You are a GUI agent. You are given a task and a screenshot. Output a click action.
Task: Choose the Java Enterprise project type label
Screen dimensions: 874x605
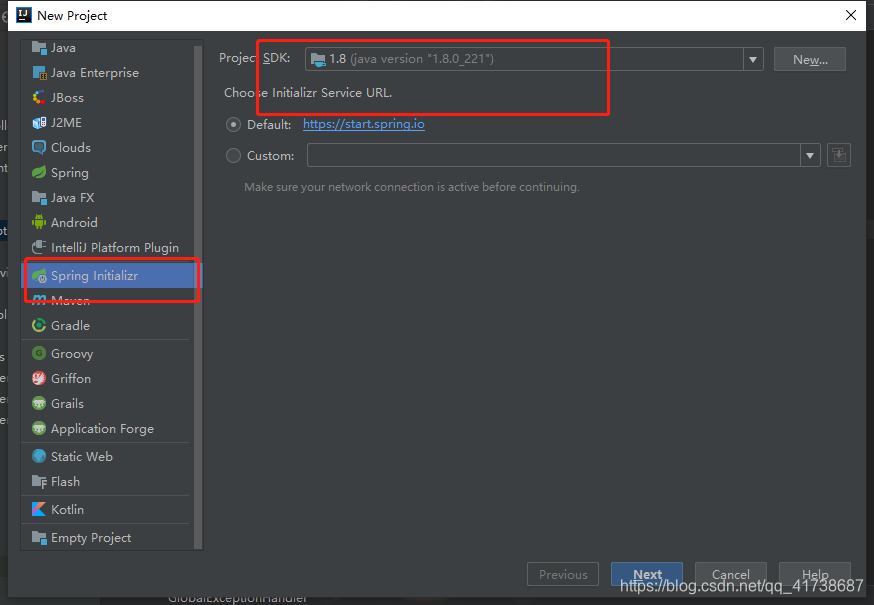point(95,73)
